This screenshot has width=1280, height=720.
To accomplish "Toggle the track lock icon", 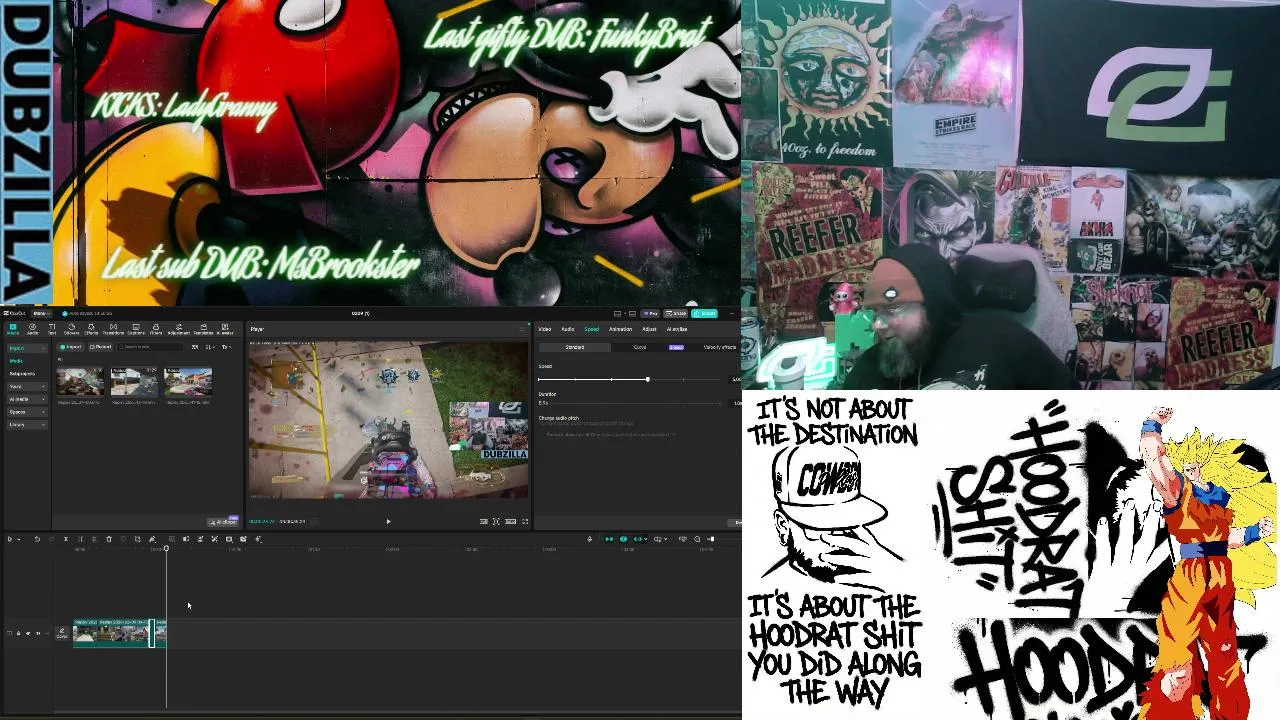I will coord(18,633).
